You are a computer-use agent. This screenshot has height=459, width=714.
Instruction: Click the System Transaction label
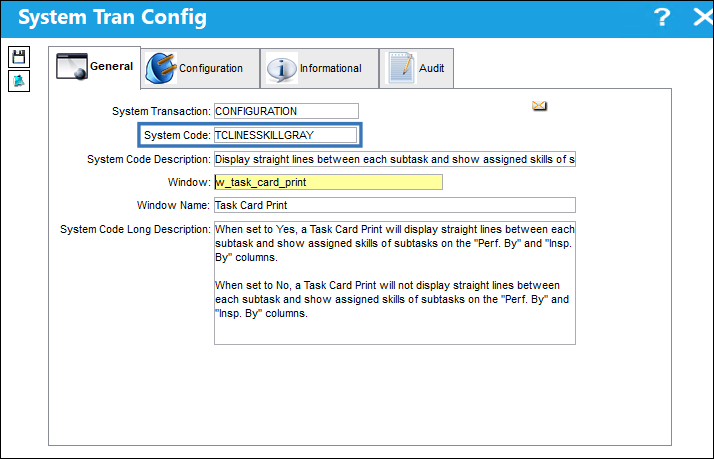click(161, 111)
